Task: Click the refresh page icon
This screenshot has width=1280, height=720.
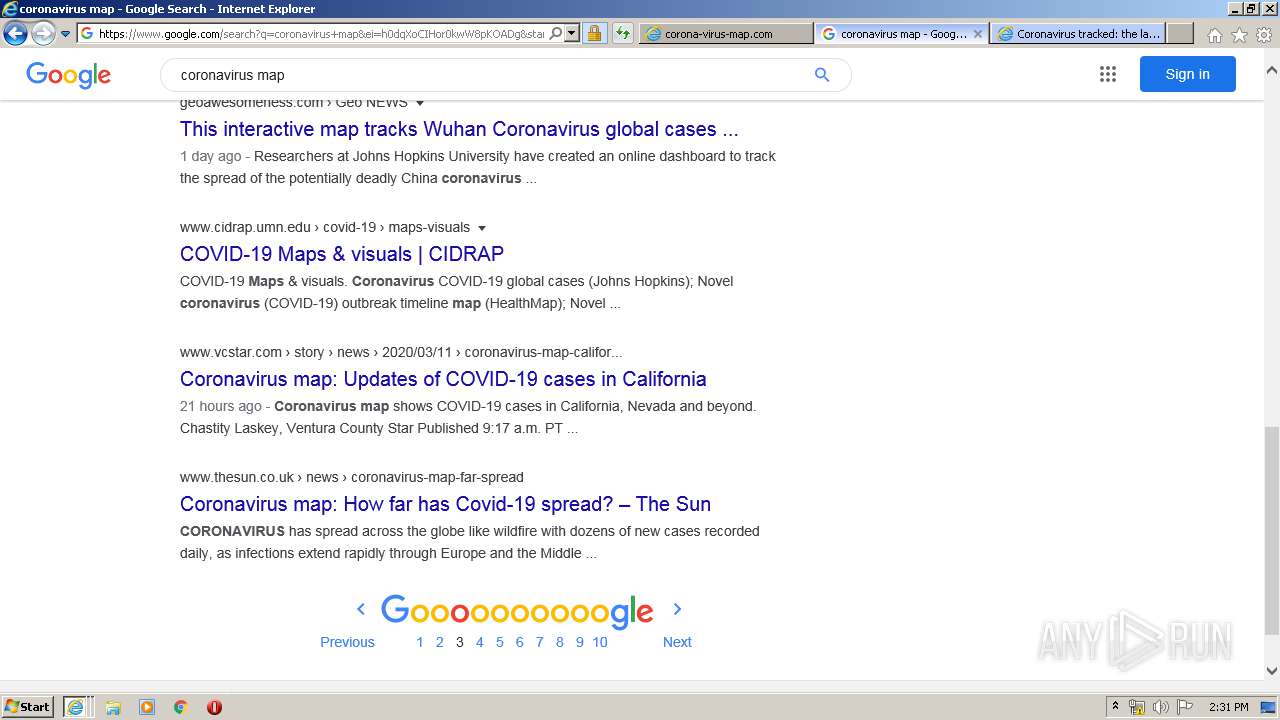Action: pyautogui.click(x=623, y=33)
